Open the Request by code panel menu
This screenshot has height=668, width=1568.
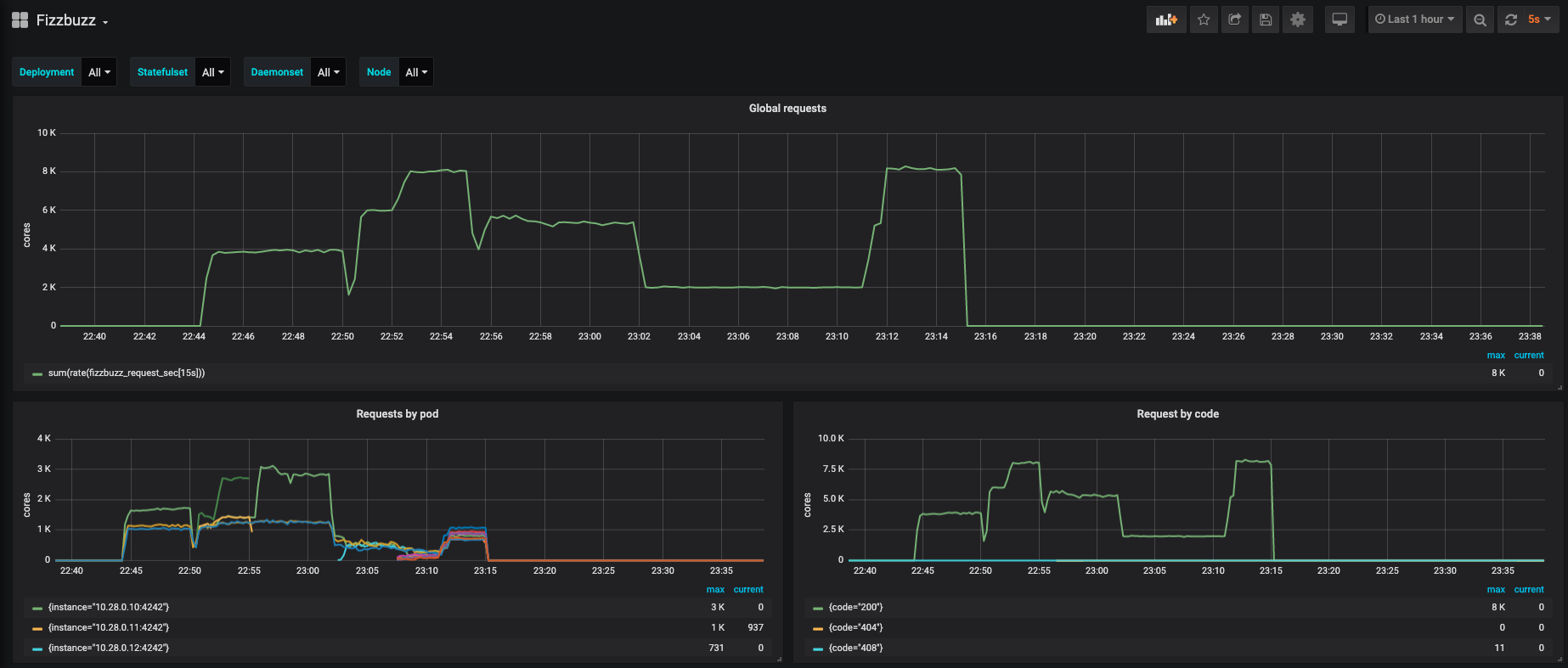click(x=1177, y=413)
